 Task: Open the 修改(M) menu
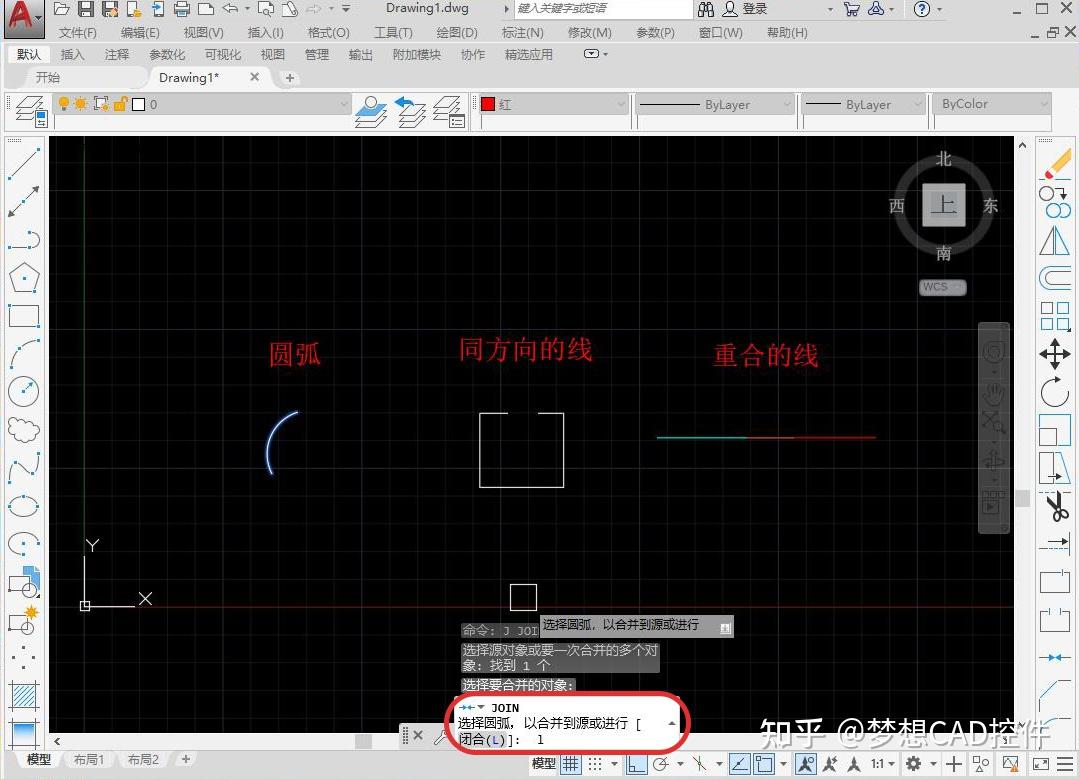coord(590,32)
